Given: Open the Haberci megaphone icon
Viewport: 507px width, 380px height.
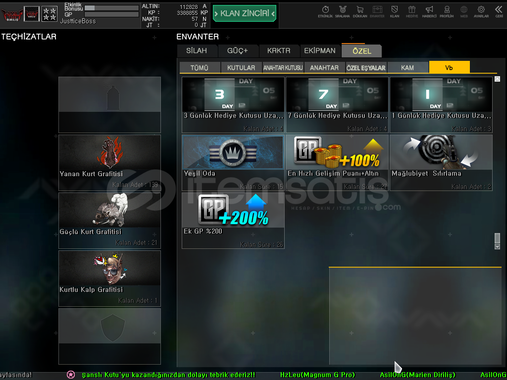Looking at the screenshot, I should coord(429,11).
